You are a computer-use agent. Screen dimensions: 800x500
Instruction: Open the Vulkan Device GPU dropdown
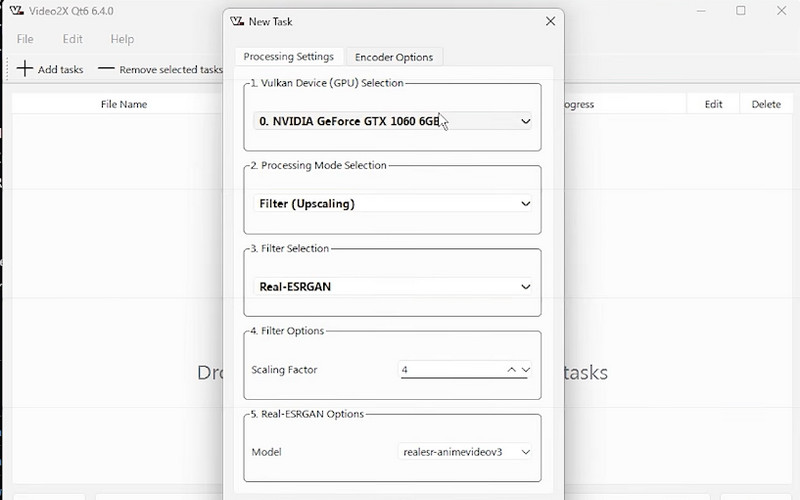(x=394, y=121)
